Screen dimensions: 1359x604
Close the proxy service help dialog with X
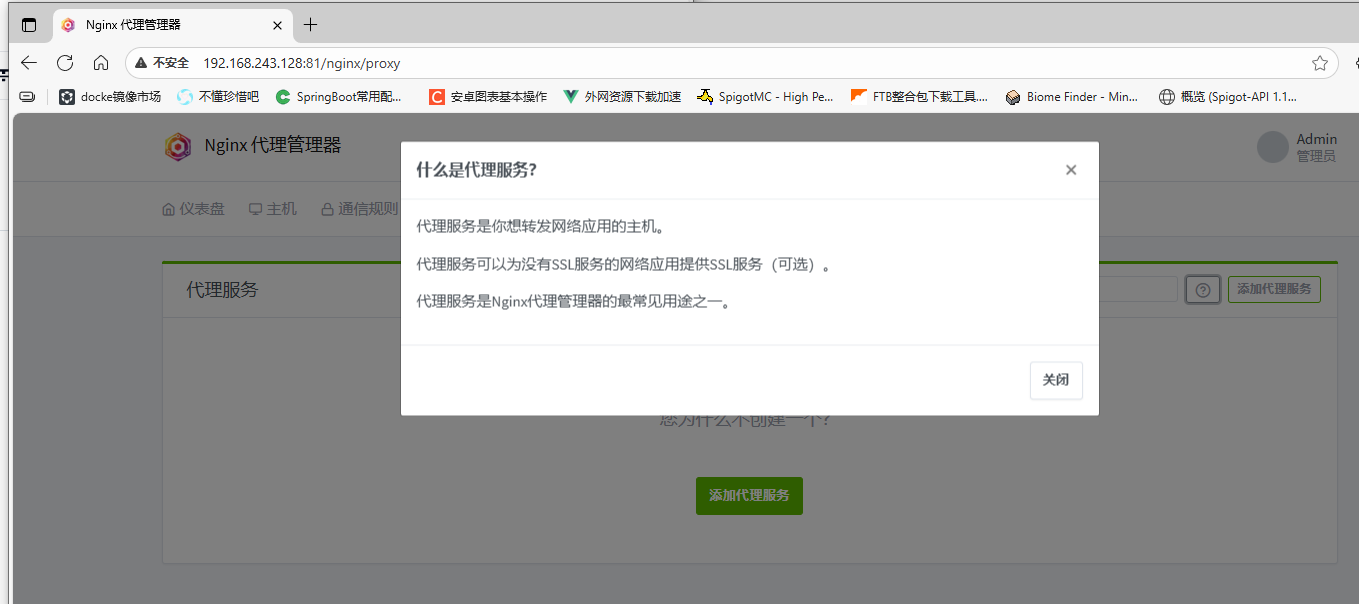(x=1071, y=170)
